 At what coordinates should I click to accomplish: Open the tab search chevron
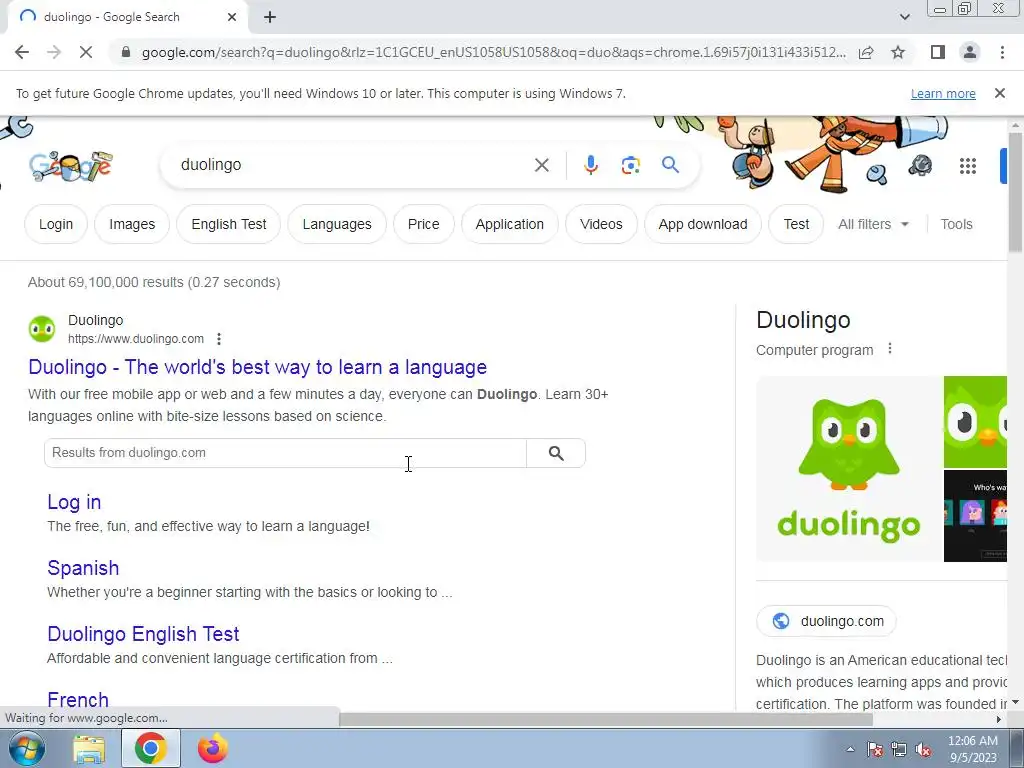coord(904,17)
